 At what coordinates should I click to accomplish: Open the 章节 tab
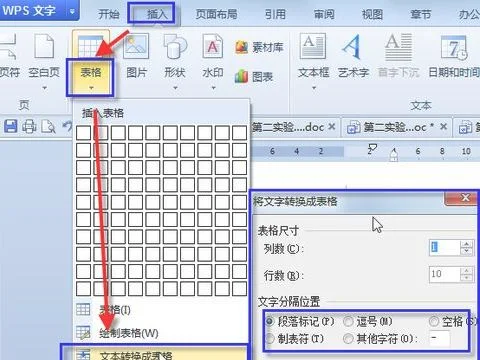[x=421, y=14]
